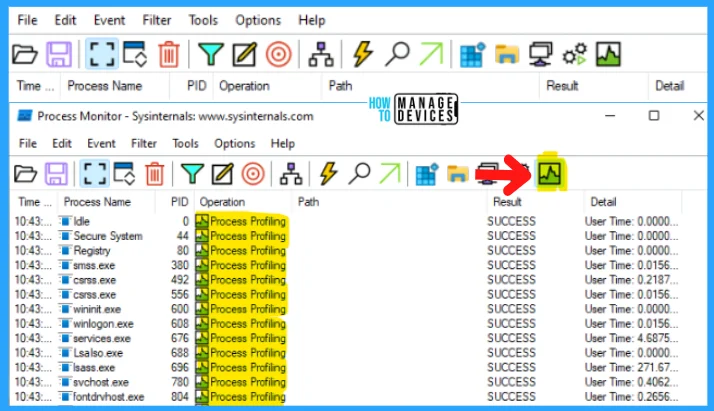Click Save icon in upper window toolbar
The width and height of the screenshot is (714, 411).
point(59,54)
